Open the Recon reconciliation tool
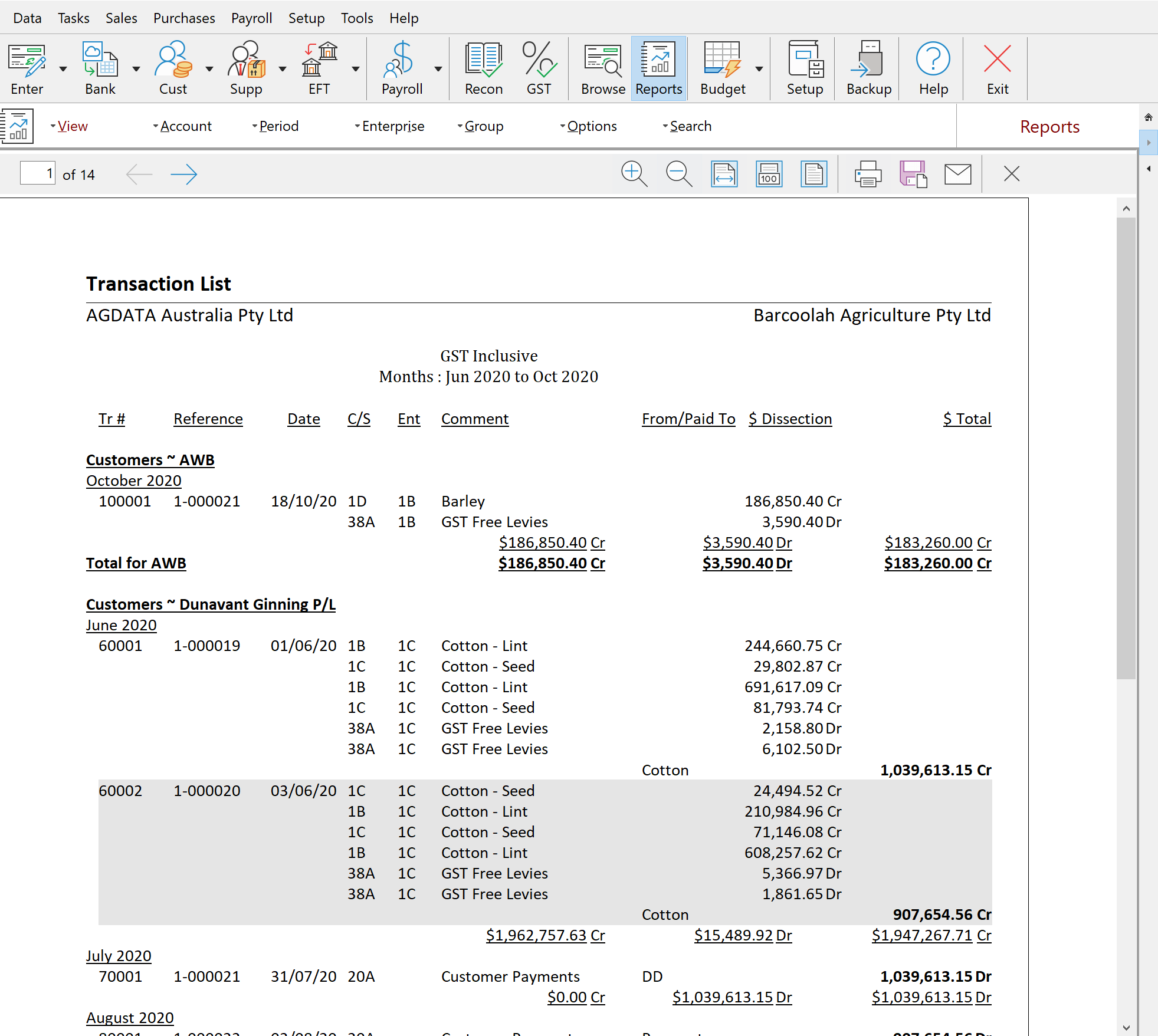This screenshot has width=1158, height=1036. coord(484,68)
